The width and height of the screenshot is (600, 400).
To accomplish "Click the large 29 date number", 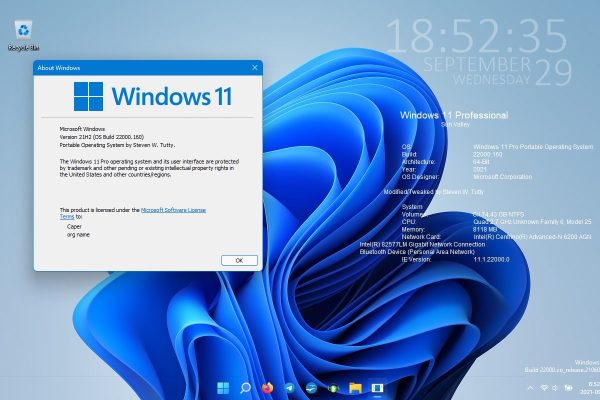I will point(554,72).
